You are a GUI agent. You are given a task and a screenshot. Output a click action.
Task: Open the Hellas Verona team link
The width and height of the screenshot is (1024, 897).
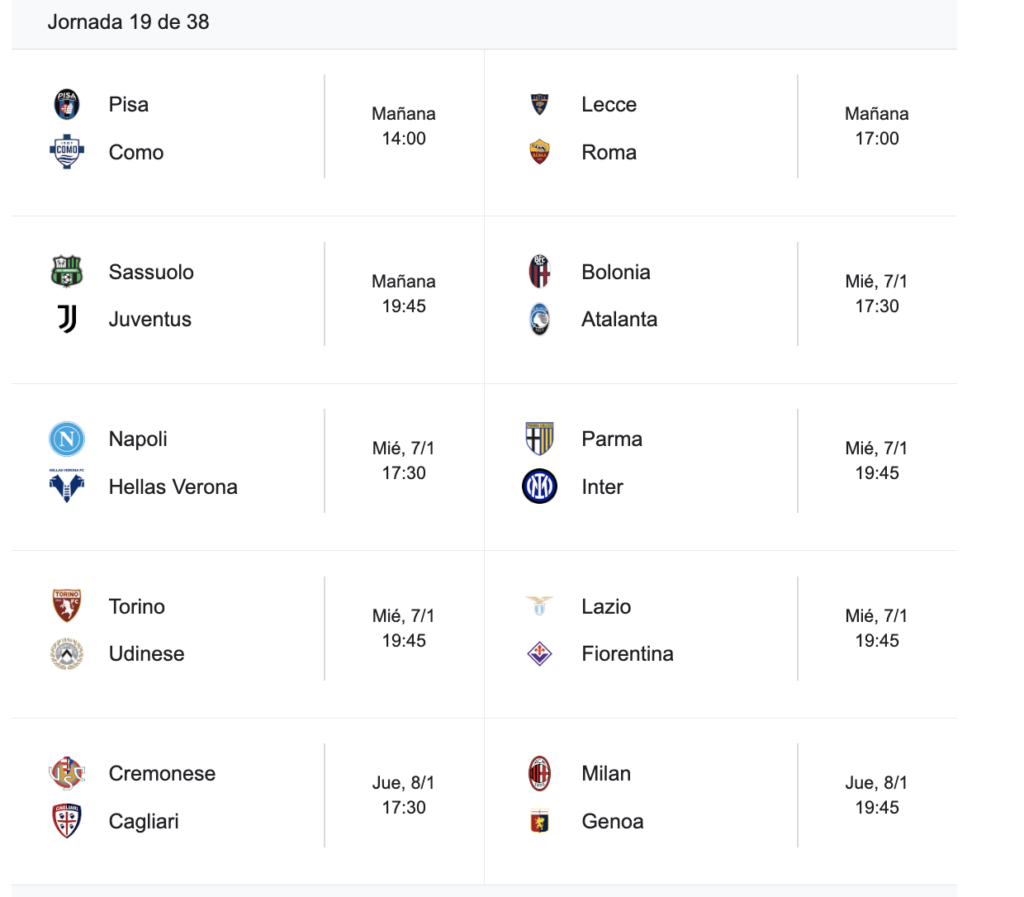click(x=173, y=487)
